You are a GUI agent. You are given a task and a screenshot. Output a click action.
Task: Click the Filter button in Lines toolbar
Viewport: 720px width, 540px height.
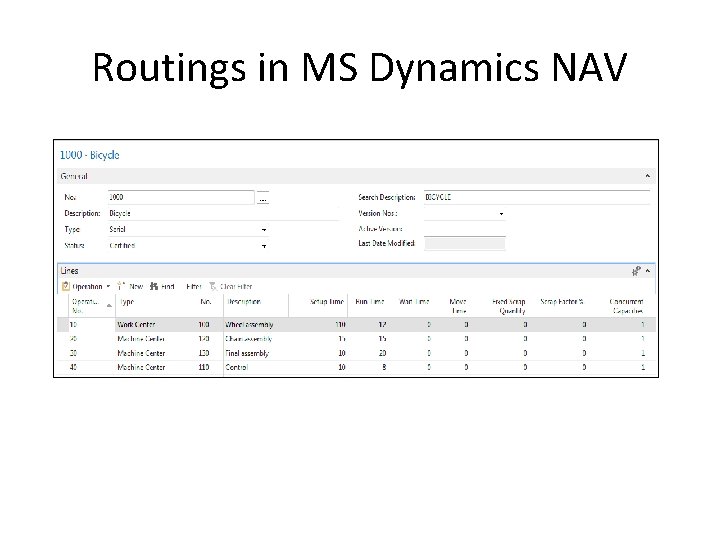194,286
